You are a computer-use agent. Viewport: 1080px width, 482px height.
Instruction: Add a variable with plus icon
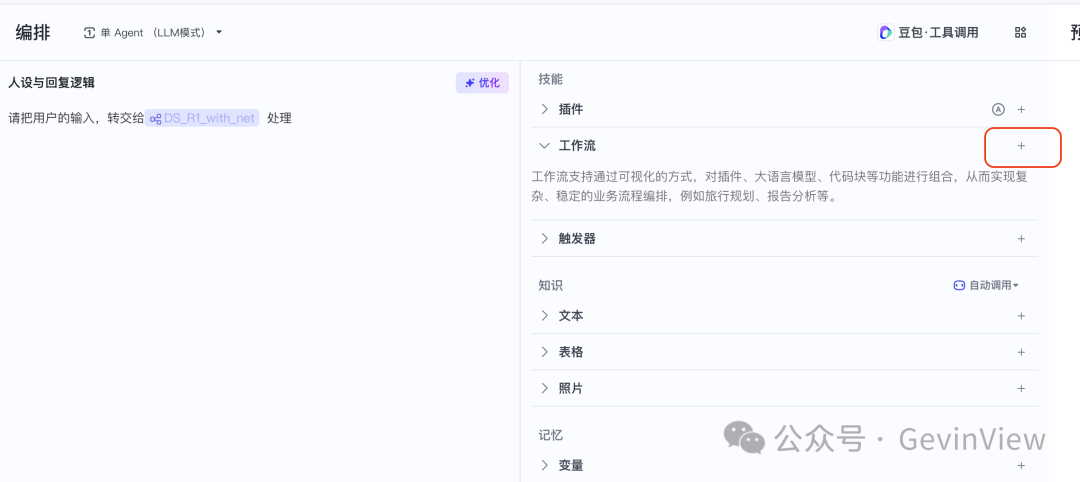1021,465
